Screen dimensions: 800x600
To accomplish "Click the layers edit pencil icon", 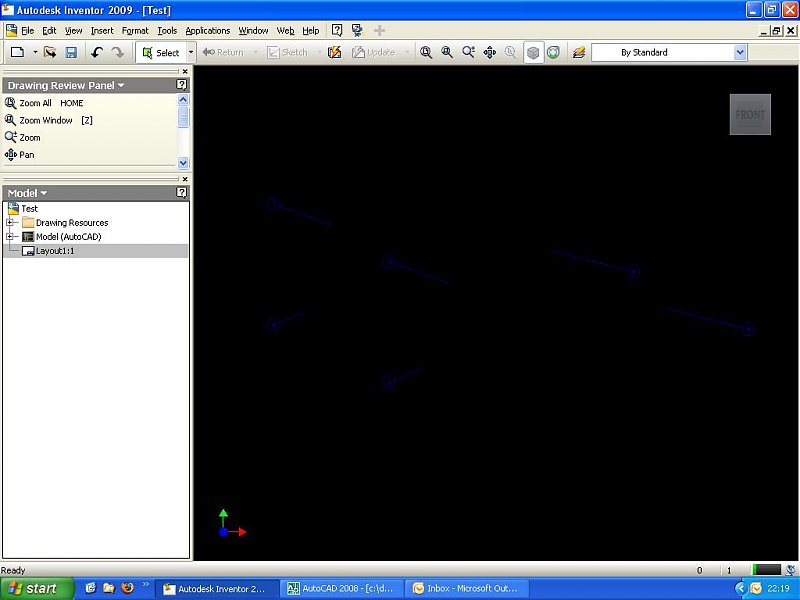I will coord(579,52).
